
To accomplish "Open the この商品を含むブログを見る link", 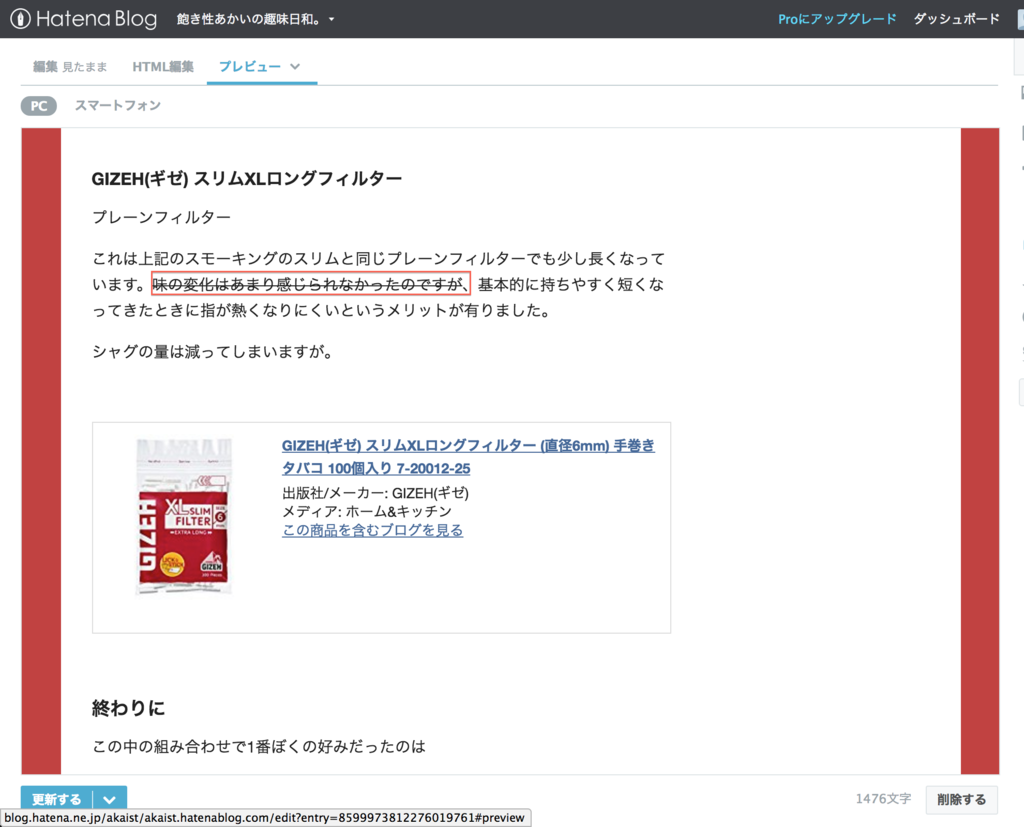I will click(x=372, y=530).
